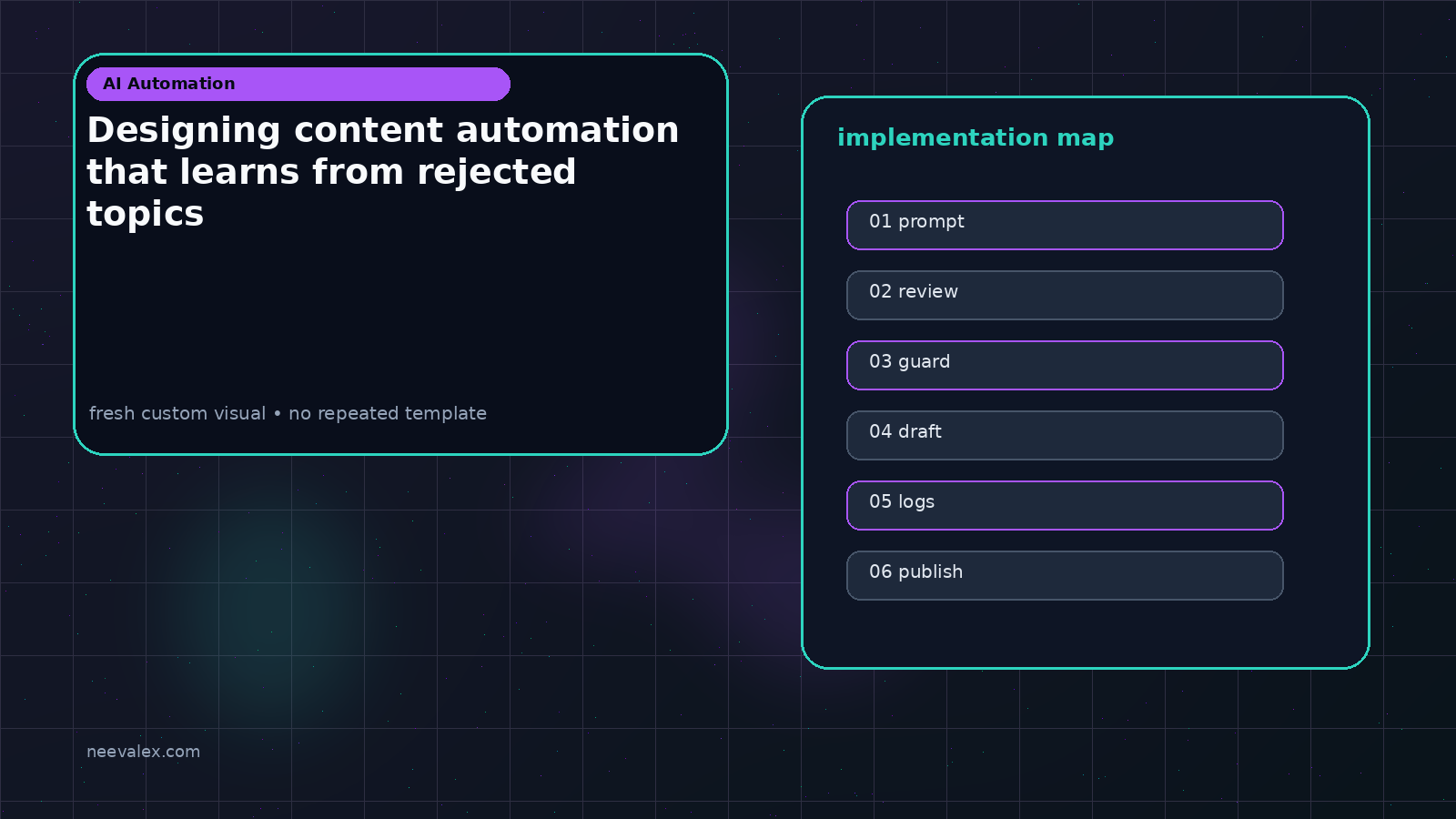Select the 02 review step
The width and height of the screenshot is (1456, 819).
(1065, 295)
